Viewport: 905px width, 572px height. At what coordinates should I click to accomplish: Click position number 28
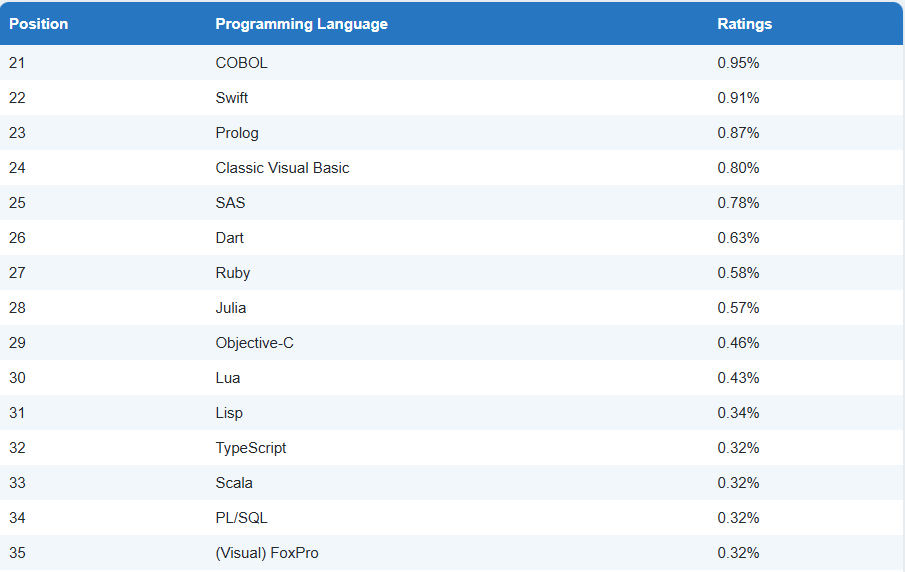(x=17, y=308)
